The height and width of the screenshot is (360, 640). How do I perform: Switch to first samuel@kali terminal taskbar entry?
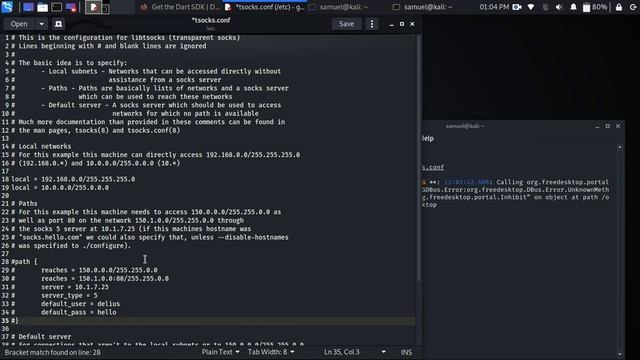tap(338, 7)
